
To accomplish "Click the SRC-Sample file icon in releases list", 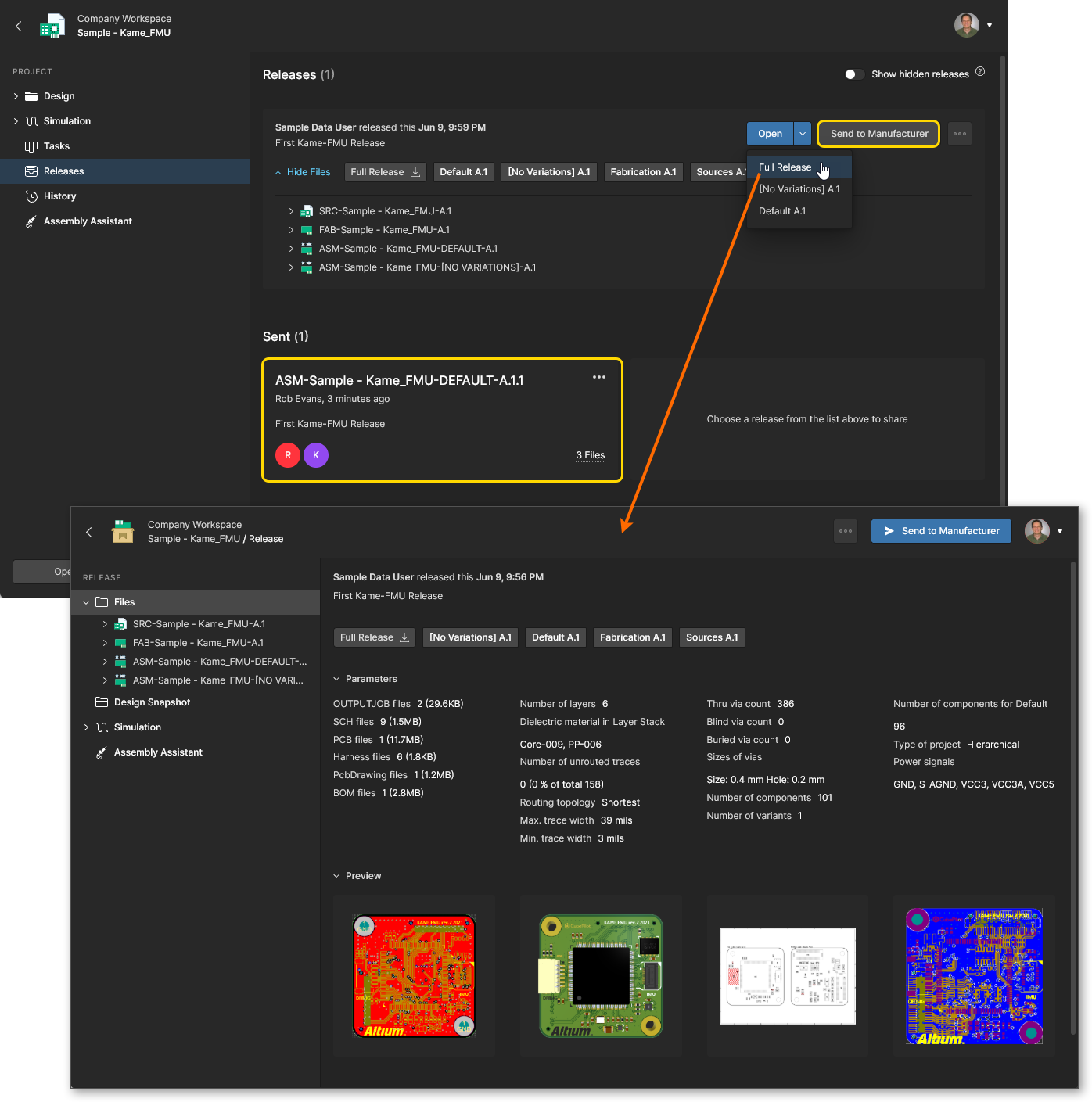I will pyautogui.click(x=307, y=211).
